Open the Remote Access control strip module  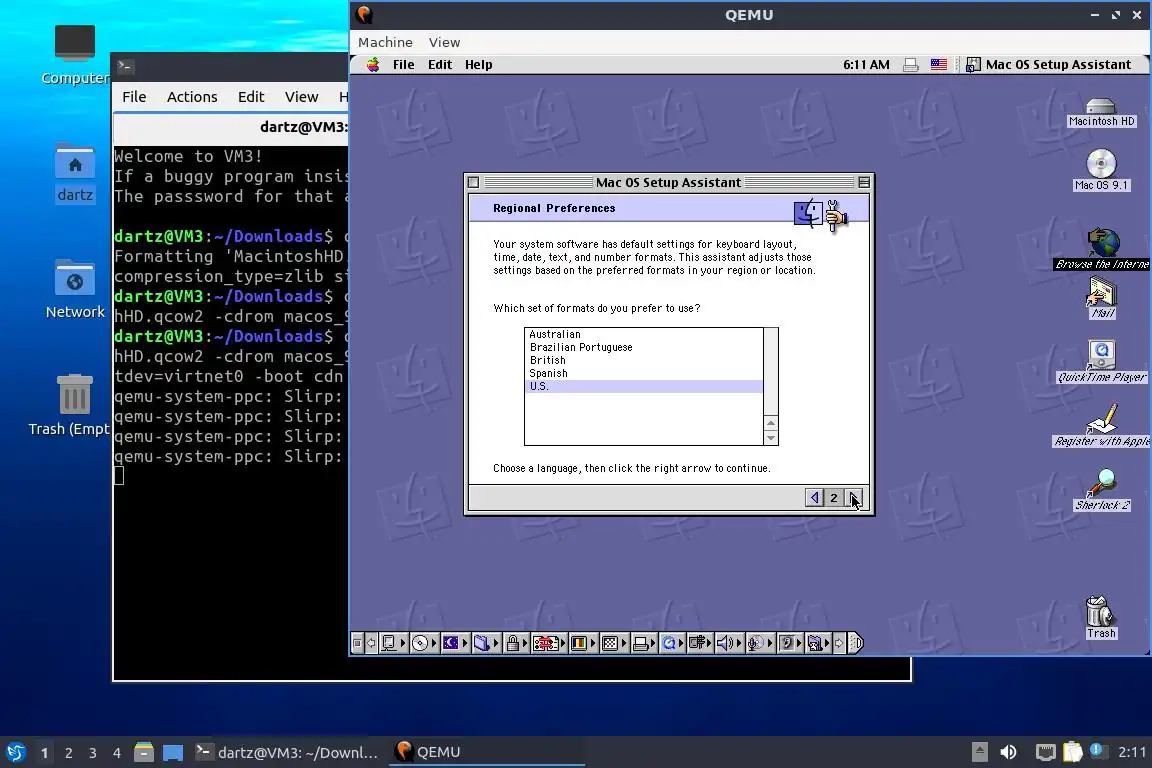(700, 643)
